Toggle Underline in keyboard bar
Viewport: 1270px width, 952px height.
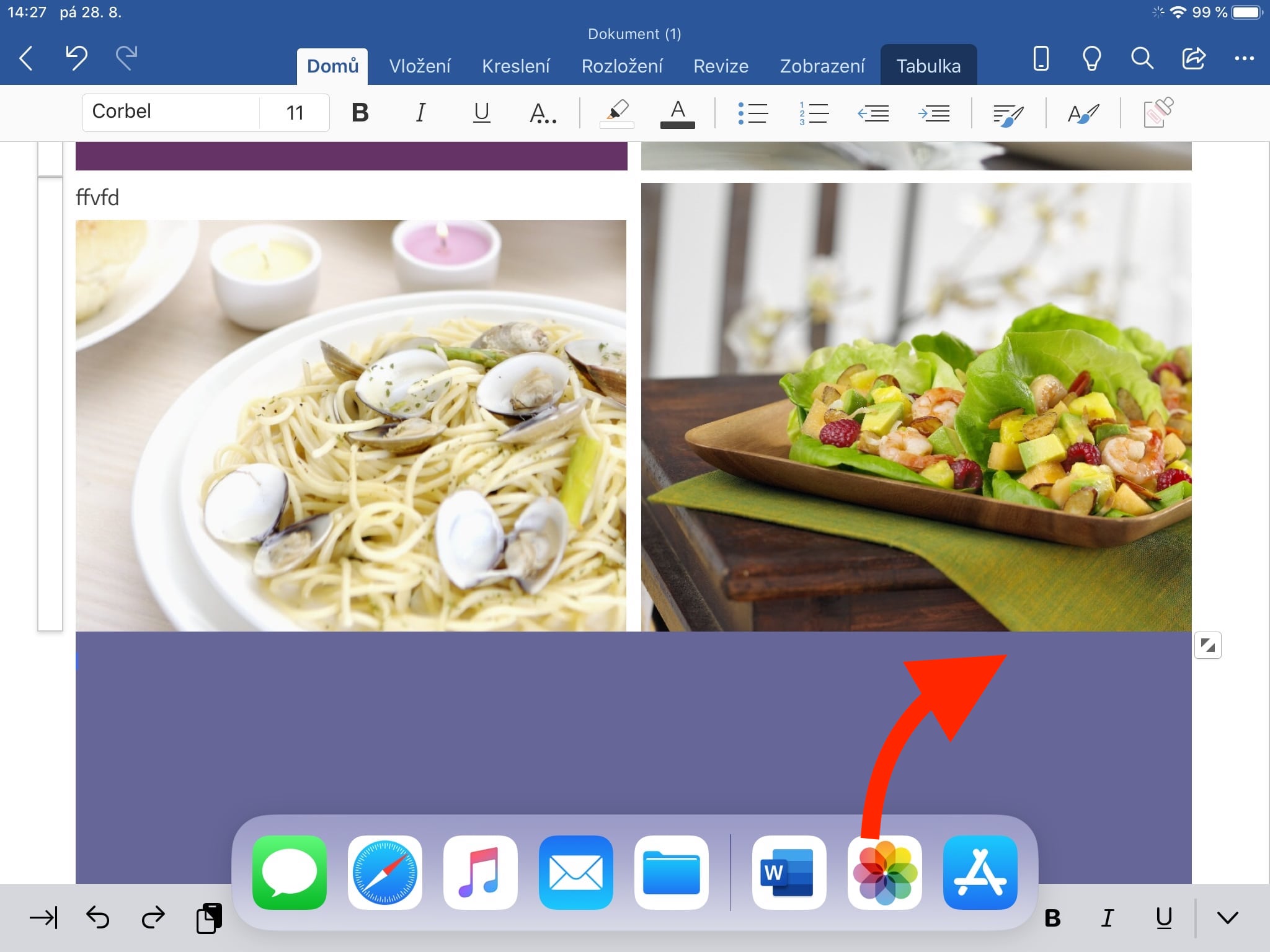[x=1164, y=918]
